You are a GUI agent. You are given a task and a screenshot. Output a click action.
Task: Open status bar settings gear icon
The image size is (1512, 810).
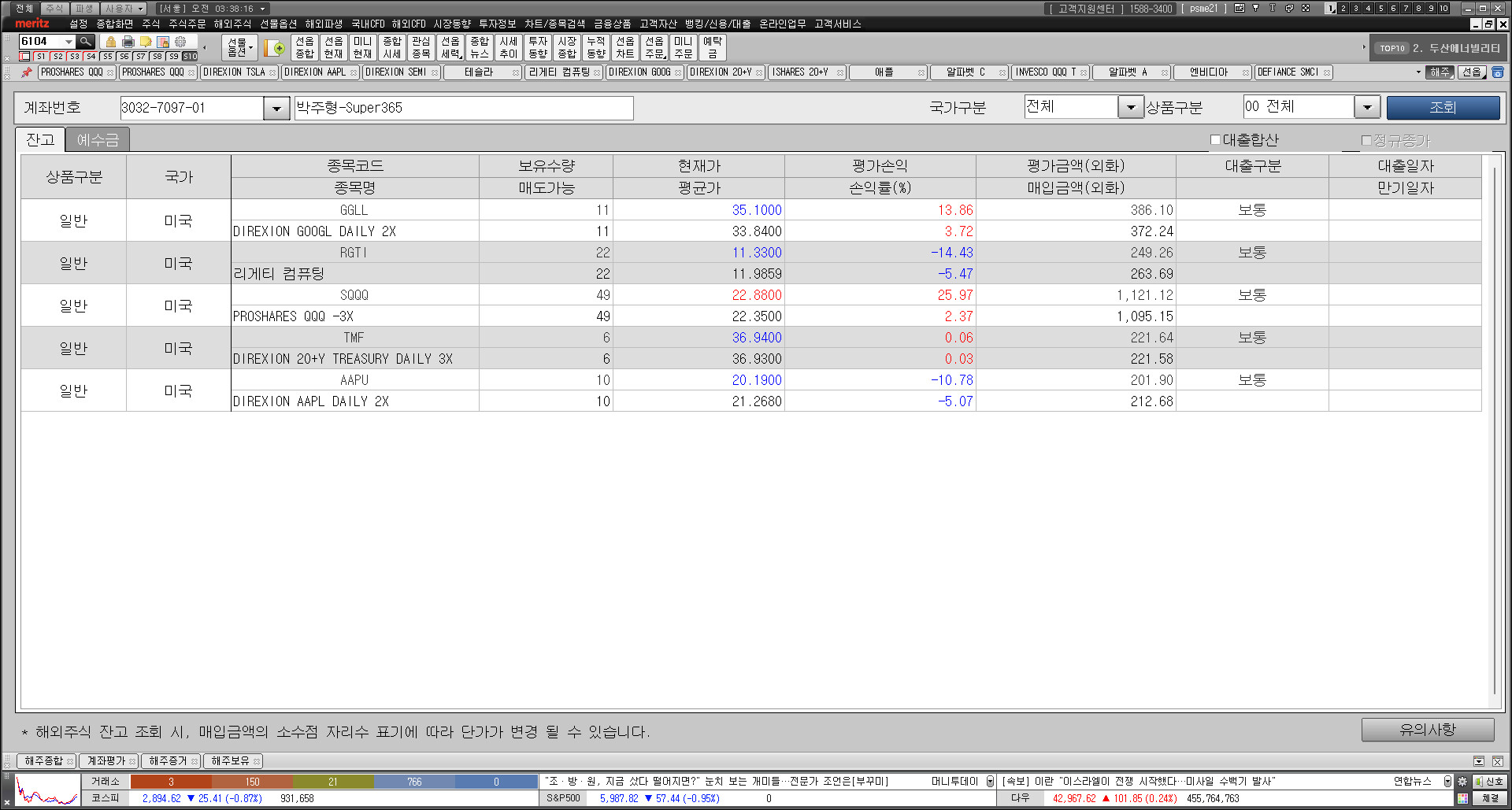pos(1462,782)
